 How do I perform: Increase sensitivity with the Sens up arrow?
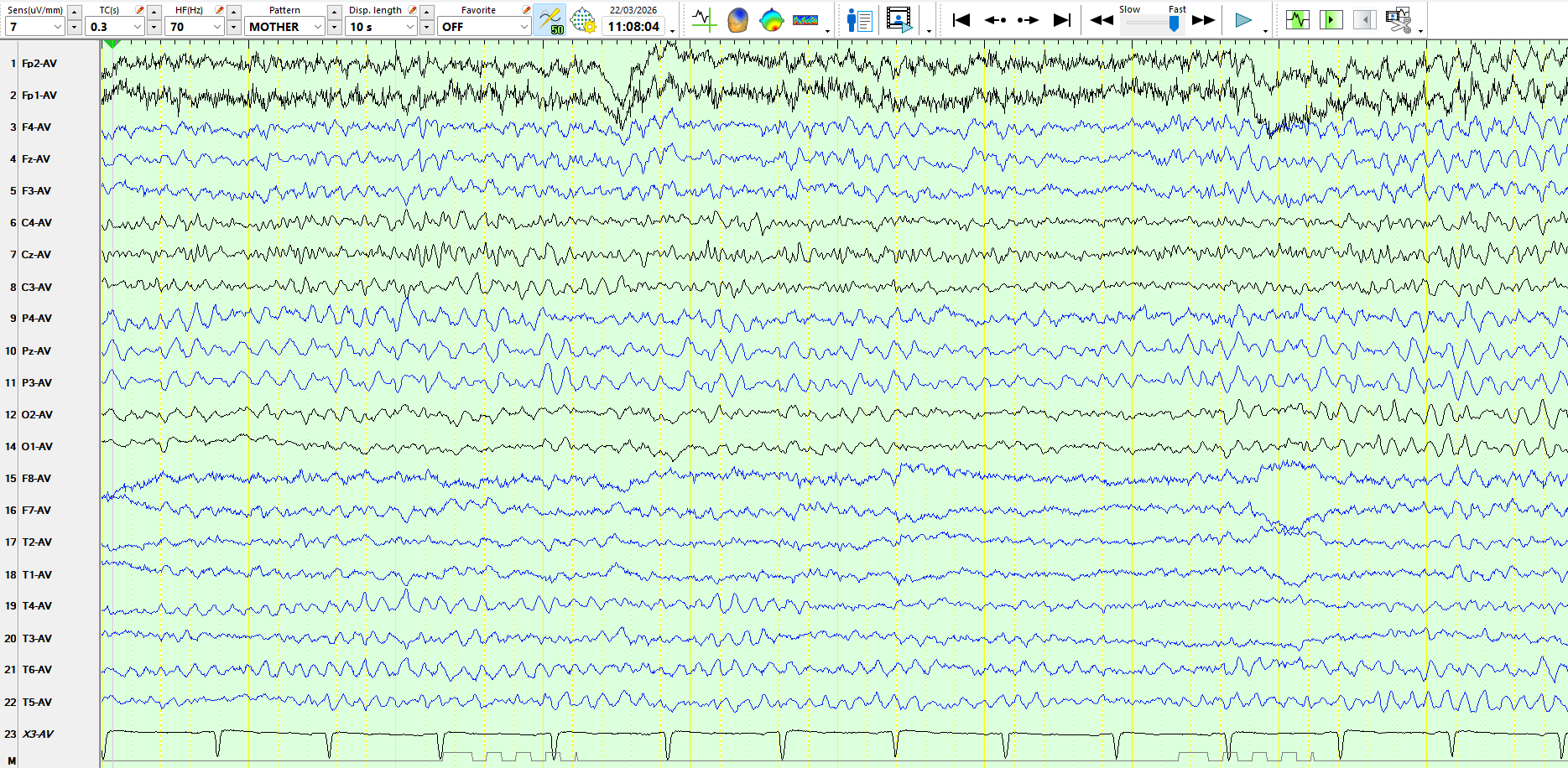(x=75, y=12)
